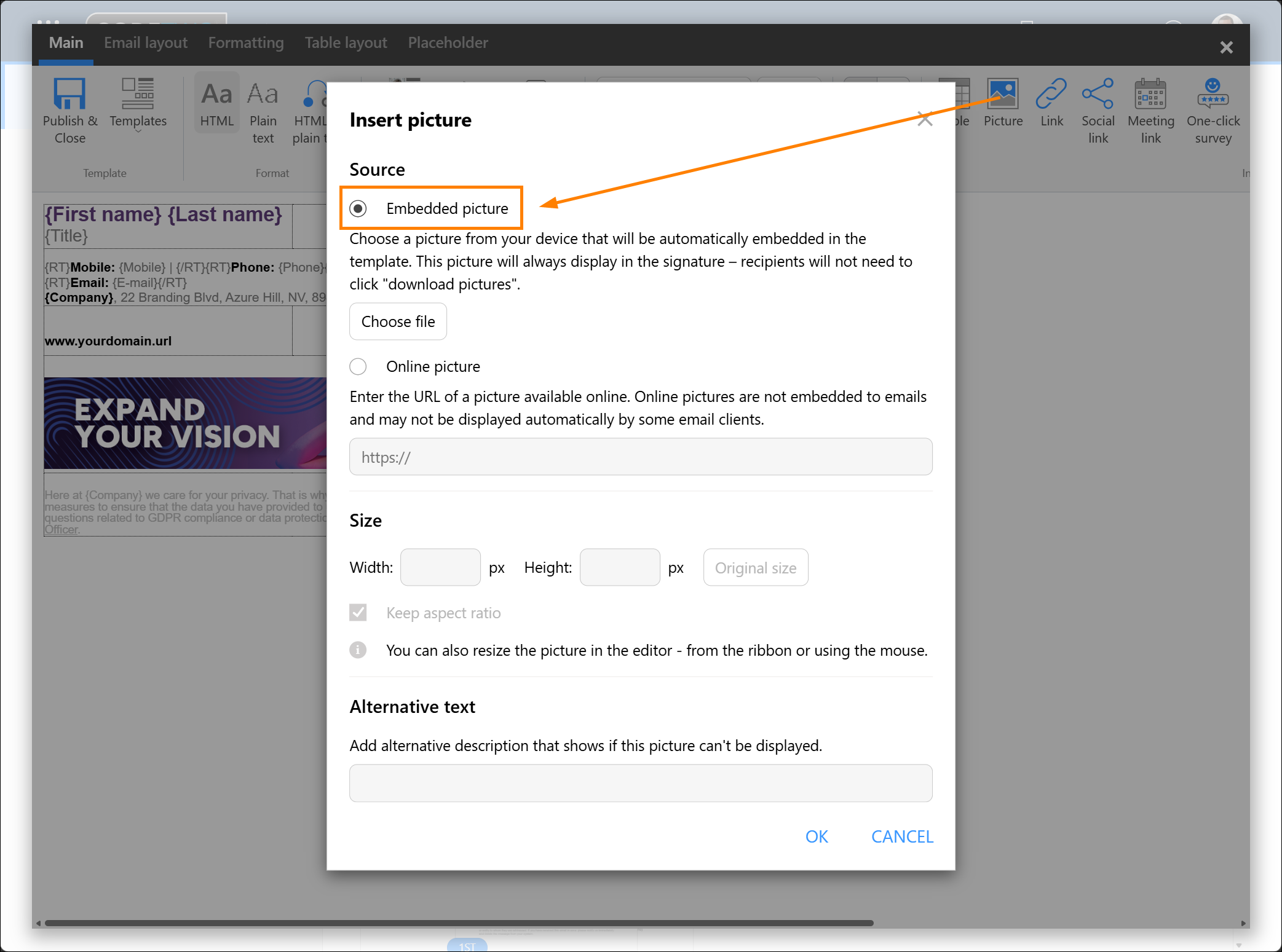Screen dimensions: 1282x952
Task: Click the {Title} placeholder text
Action: pyautogui.click(x=66, y=236)
